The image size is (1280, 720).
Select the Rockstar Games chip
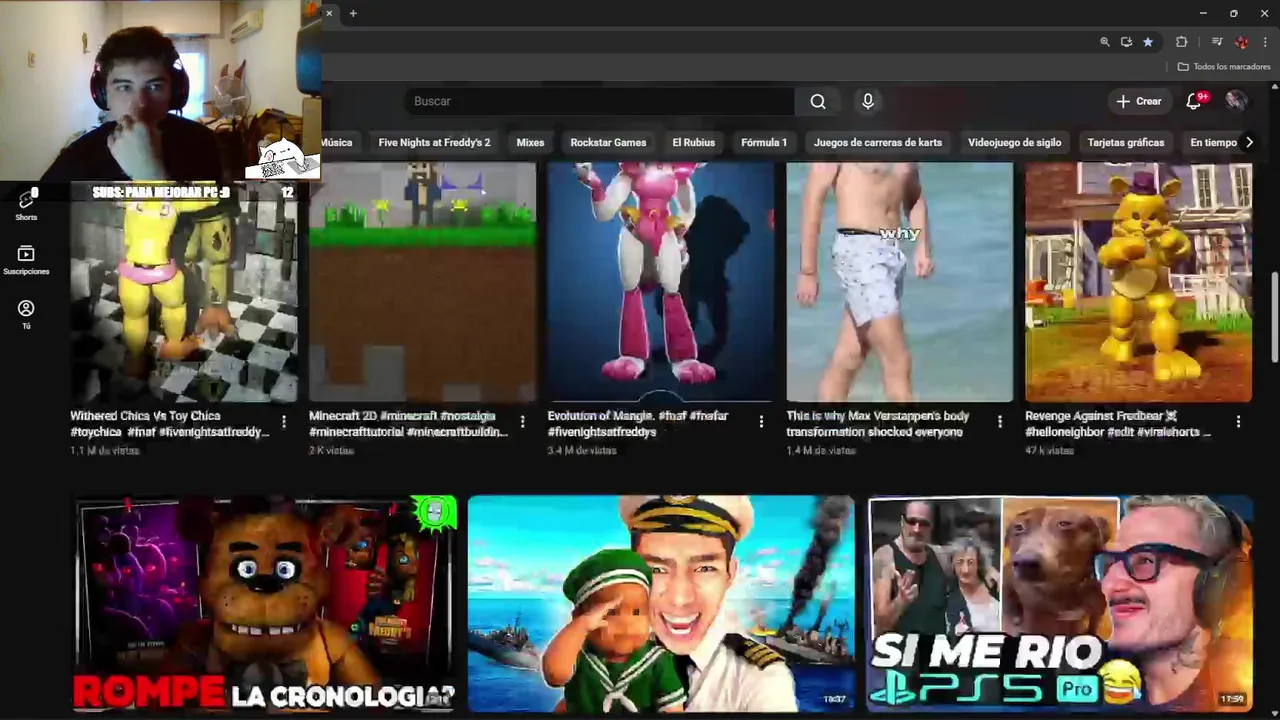608,142
